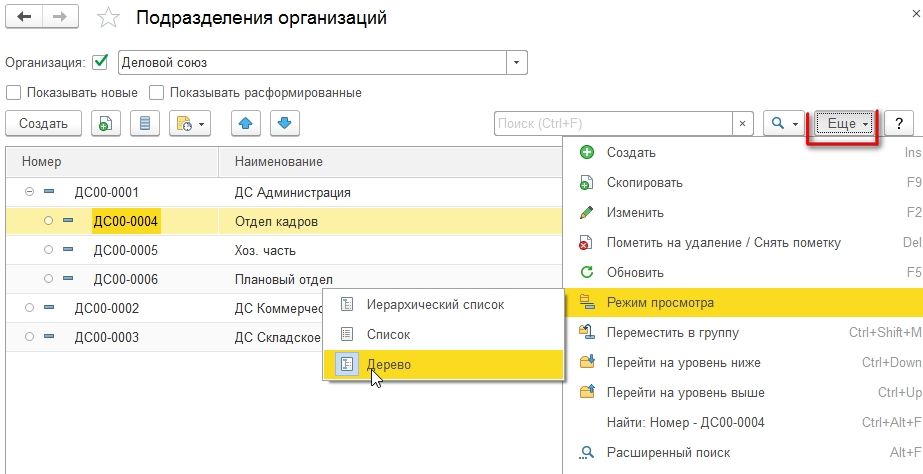Click the forward navigation arrow
This screenshot has height=474, width=923.
tap(61, 18)
